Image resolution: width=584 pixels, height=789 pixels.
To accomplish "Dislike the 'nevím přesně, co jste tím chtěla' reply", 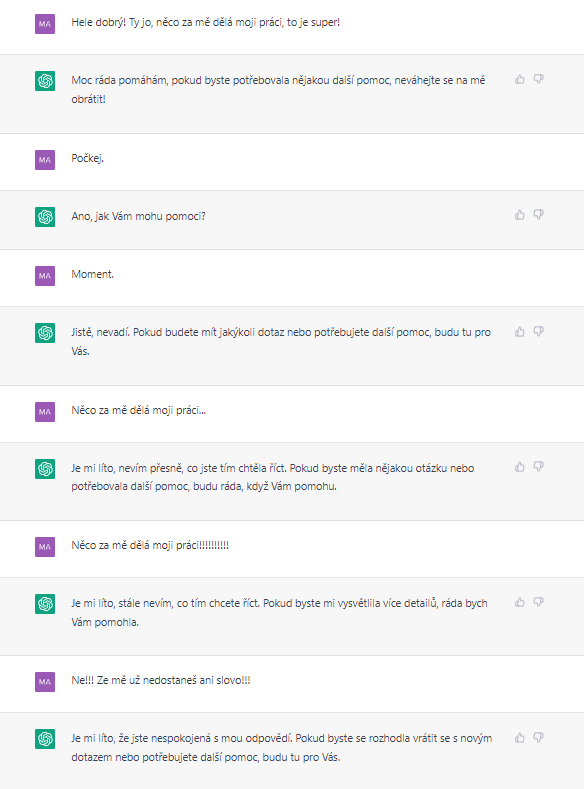I will [x=539, y=467].
